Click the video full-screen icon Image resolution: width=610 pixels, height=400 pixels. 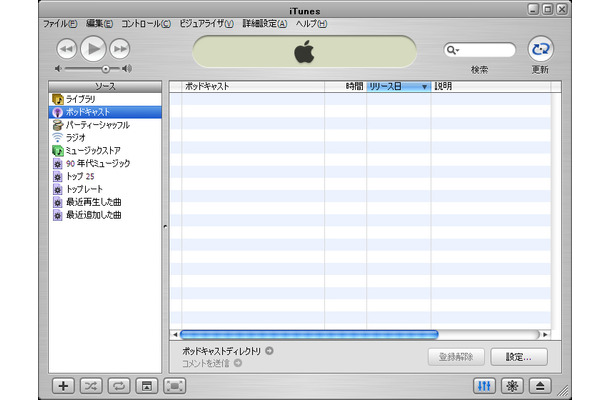(175, 386)
